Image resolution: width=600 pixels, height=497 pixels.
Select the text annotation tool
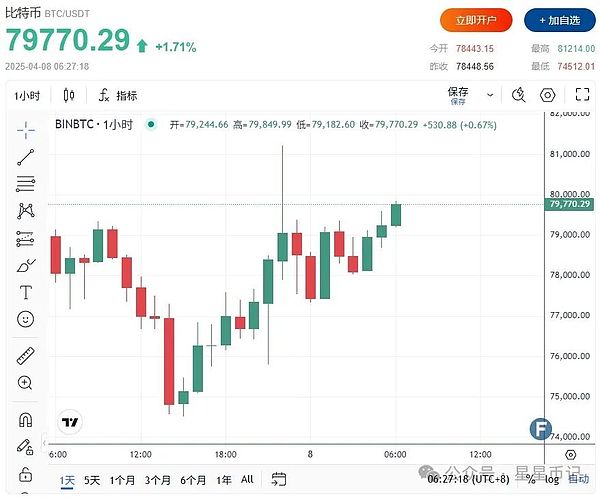(25, 292)
